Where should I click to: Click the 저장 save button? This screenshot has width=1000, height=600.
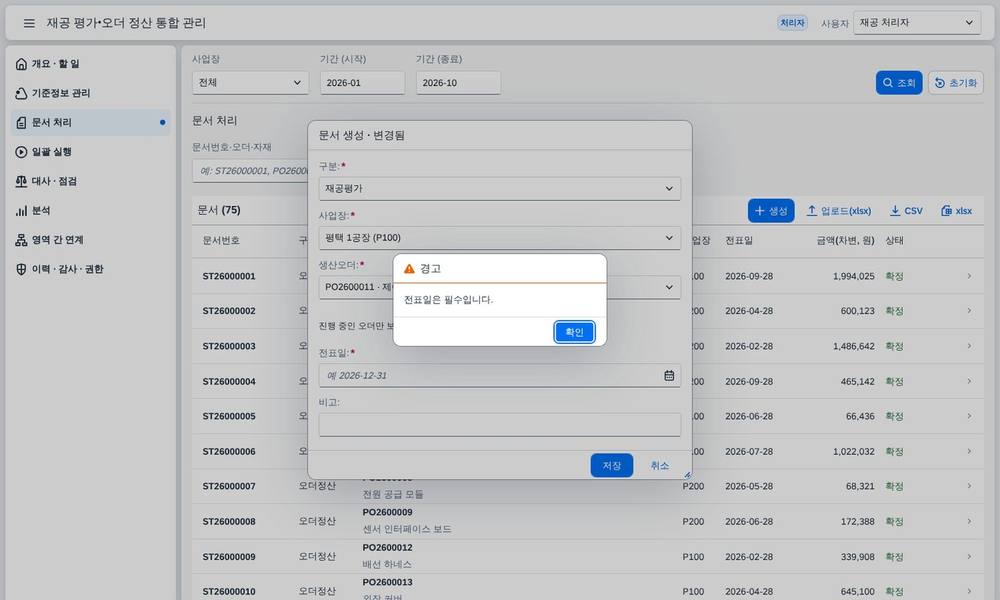(612, 465)
